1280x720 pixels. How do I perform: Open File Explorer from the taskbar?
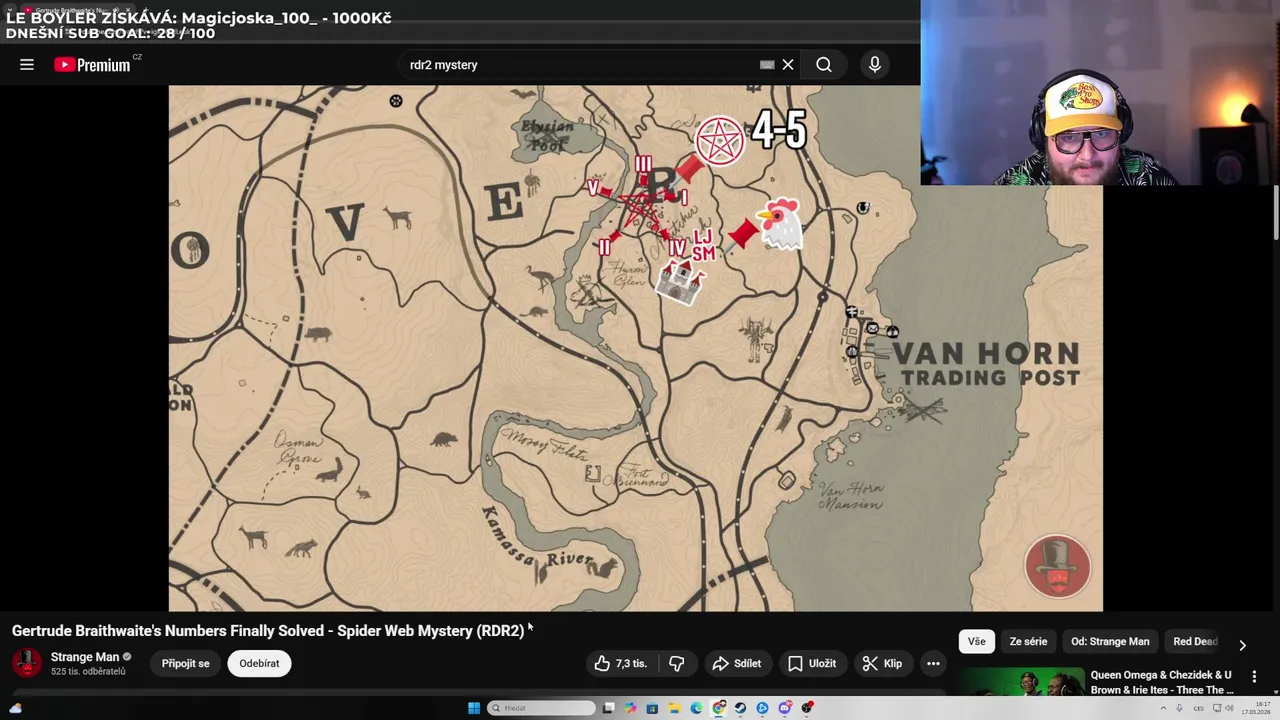tap(674, 708)
